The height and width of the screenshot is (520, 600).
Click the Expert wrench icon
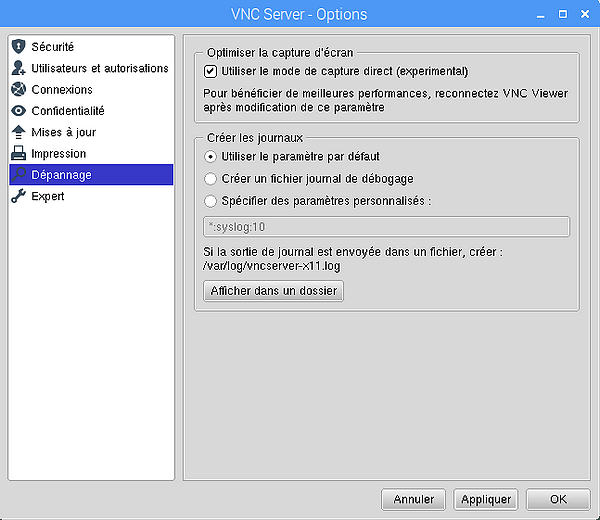pos(18,196)
